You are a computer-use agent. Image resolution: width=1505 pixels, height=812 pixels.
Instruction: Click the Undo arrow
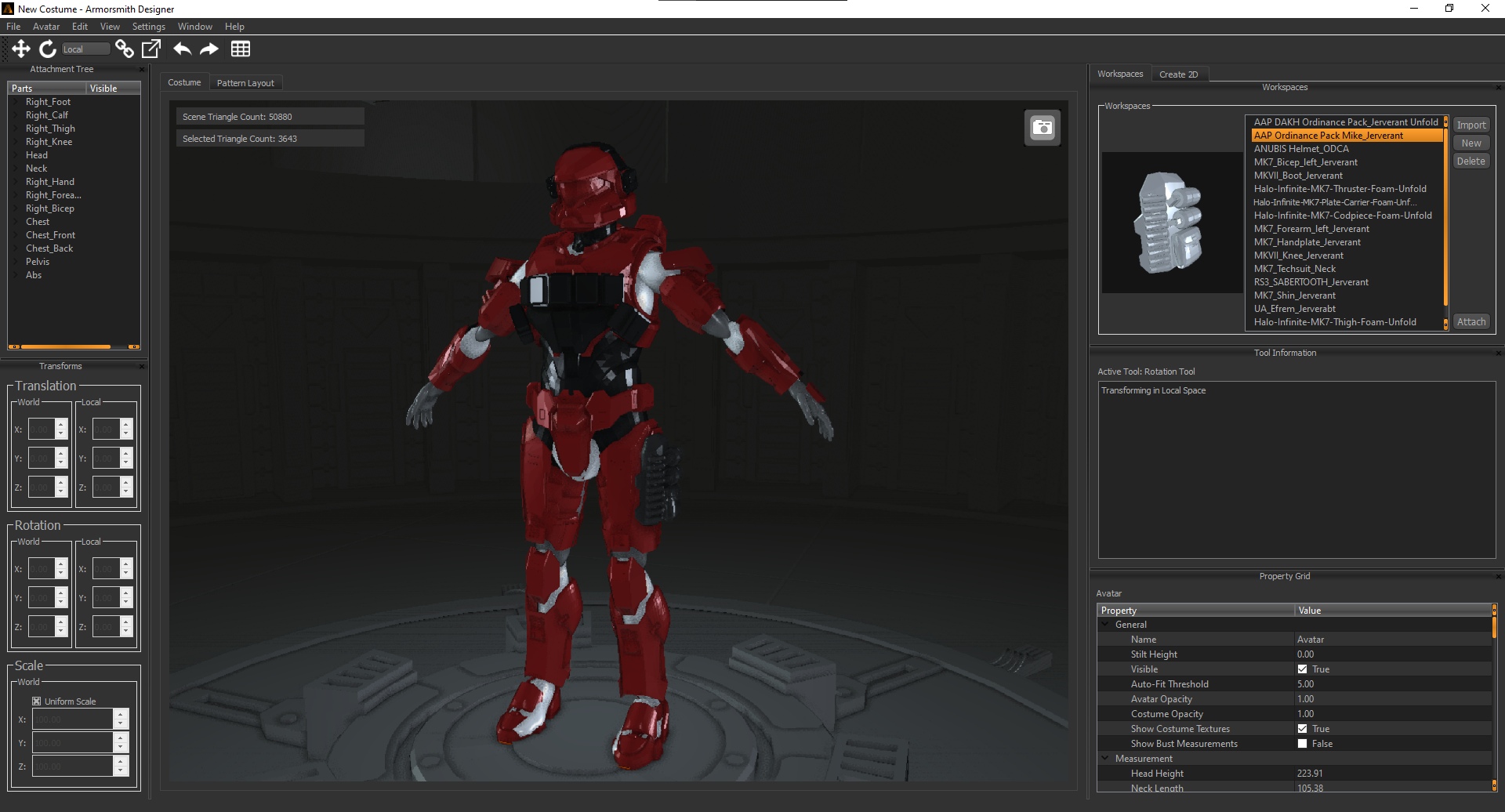[x=183, y=49]
